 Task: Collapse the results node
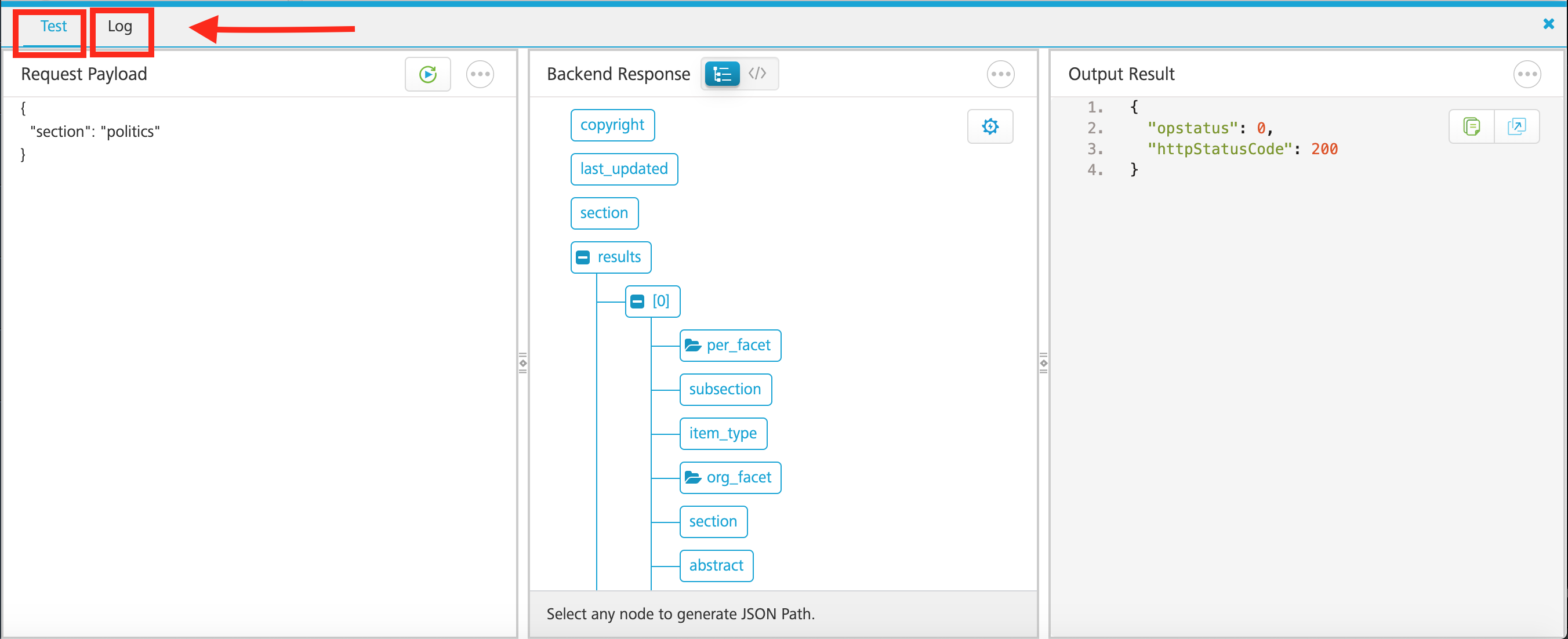click(x=583, y=257)
